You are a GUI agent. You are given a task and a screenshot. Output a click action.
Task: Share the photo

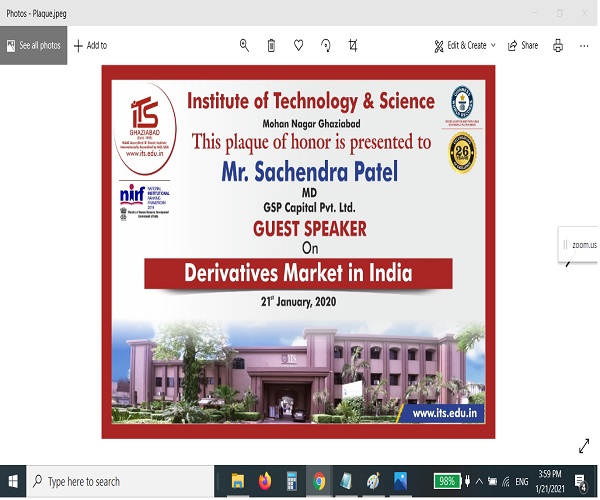click(523, 46)
